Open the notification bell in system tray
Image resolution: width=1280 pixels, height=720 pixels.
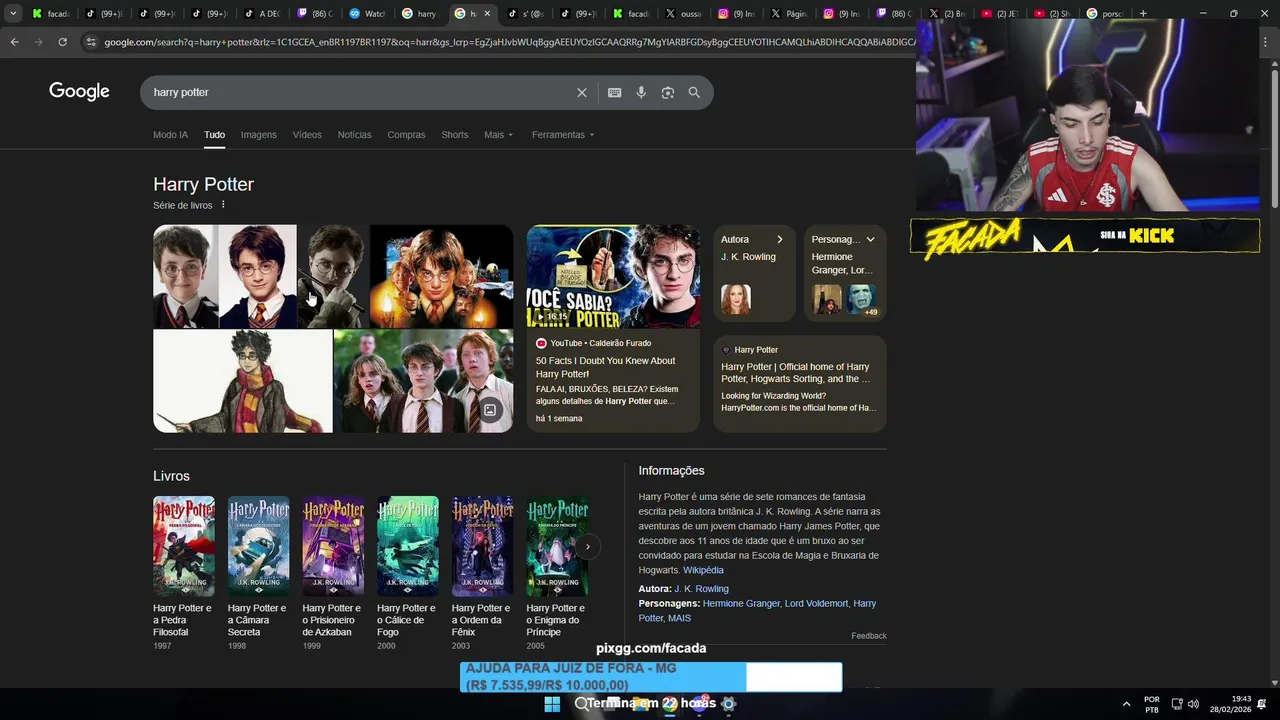point(1262,704)
